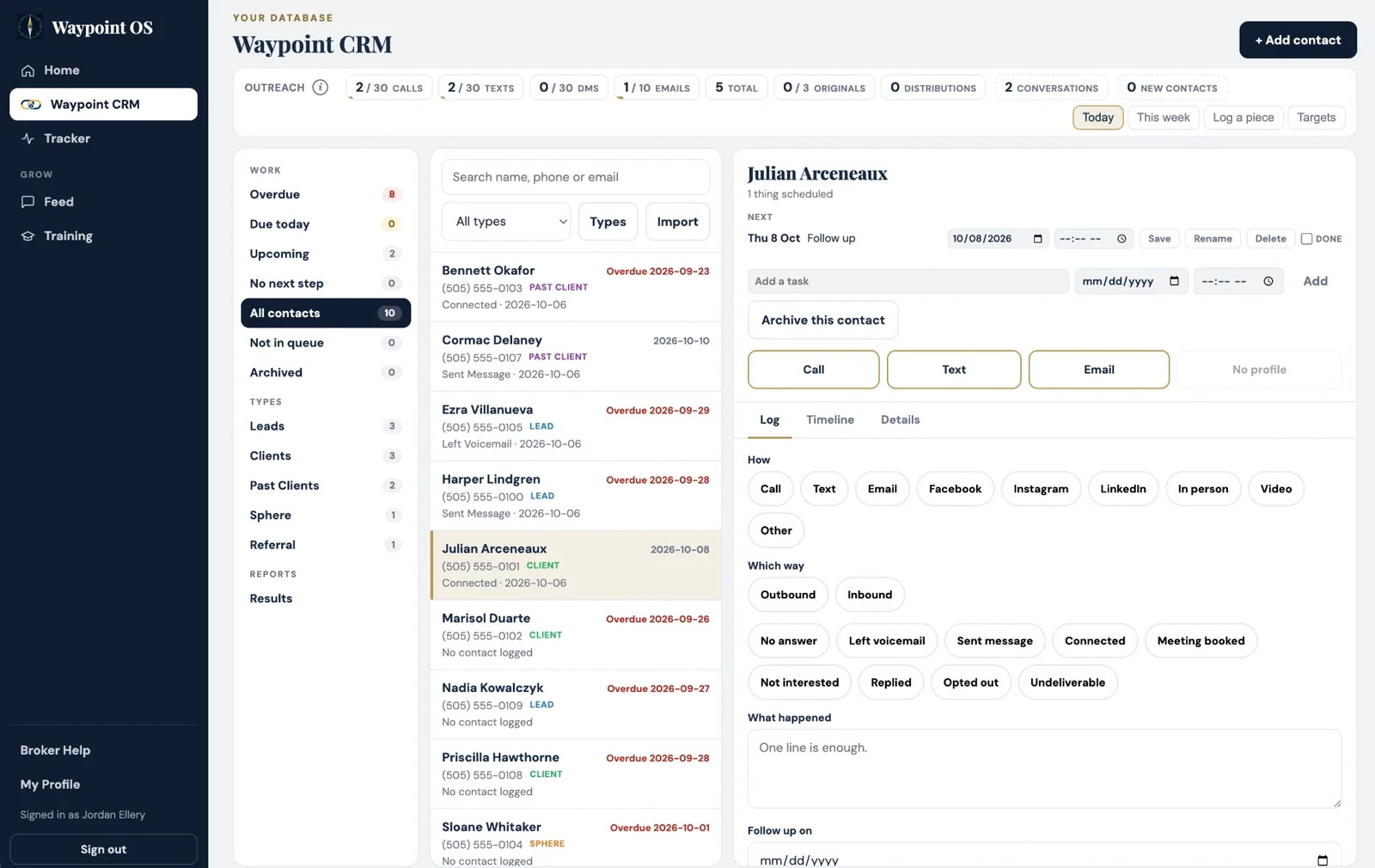This screenshot has width=1375, height=868.
Task: Click the Rename button
Action: (x=1213, y=239)
